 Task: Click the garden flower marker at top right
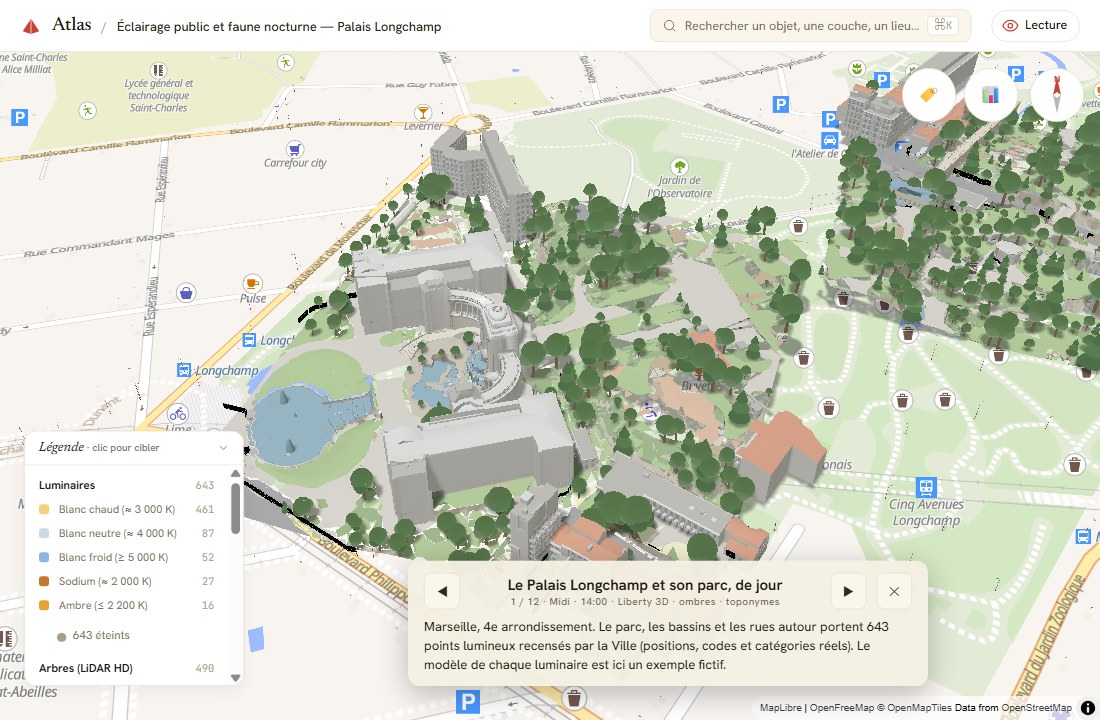pos(857,68)
